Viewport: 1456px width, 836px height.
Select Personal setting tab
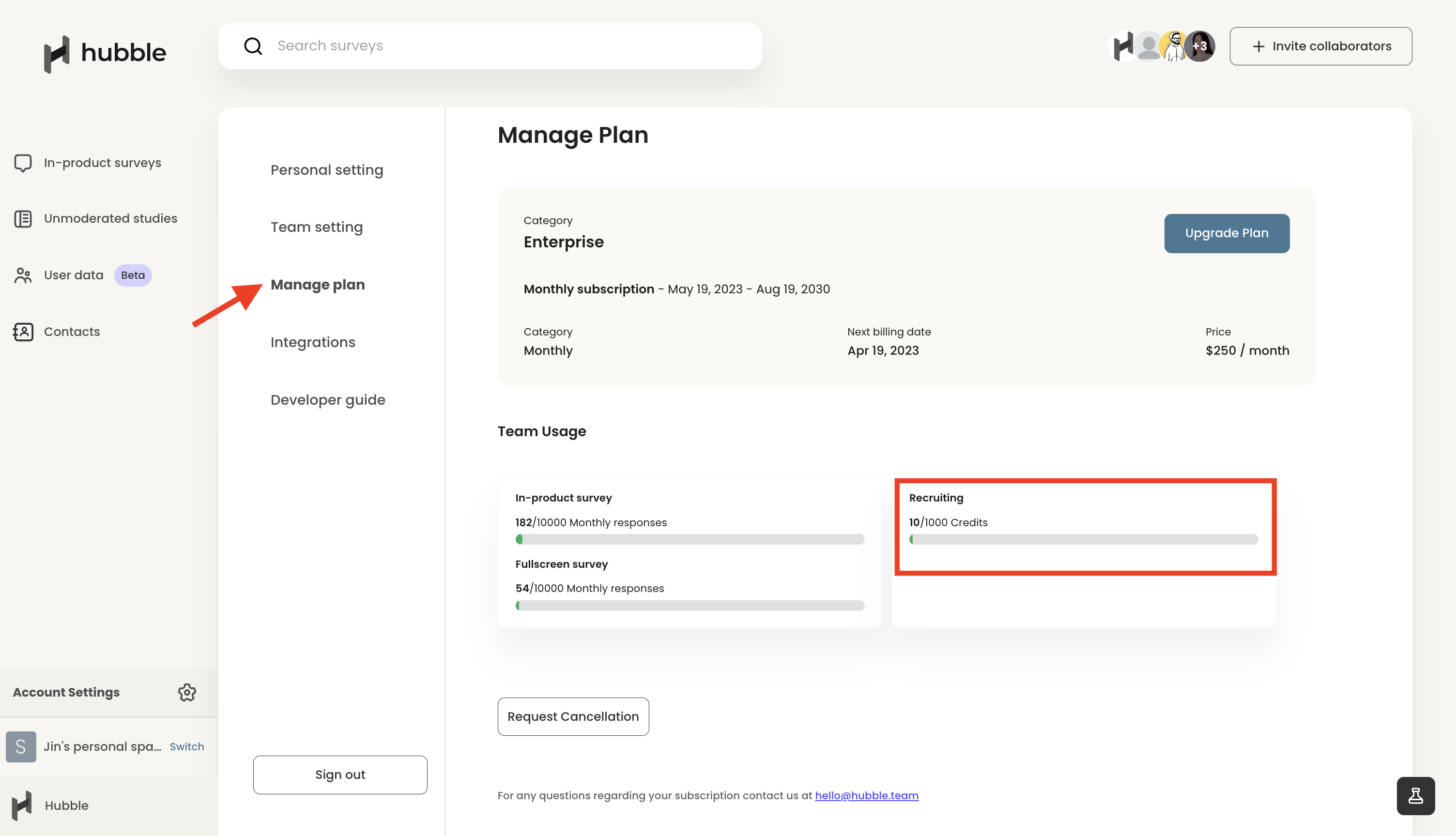point(327,170)
